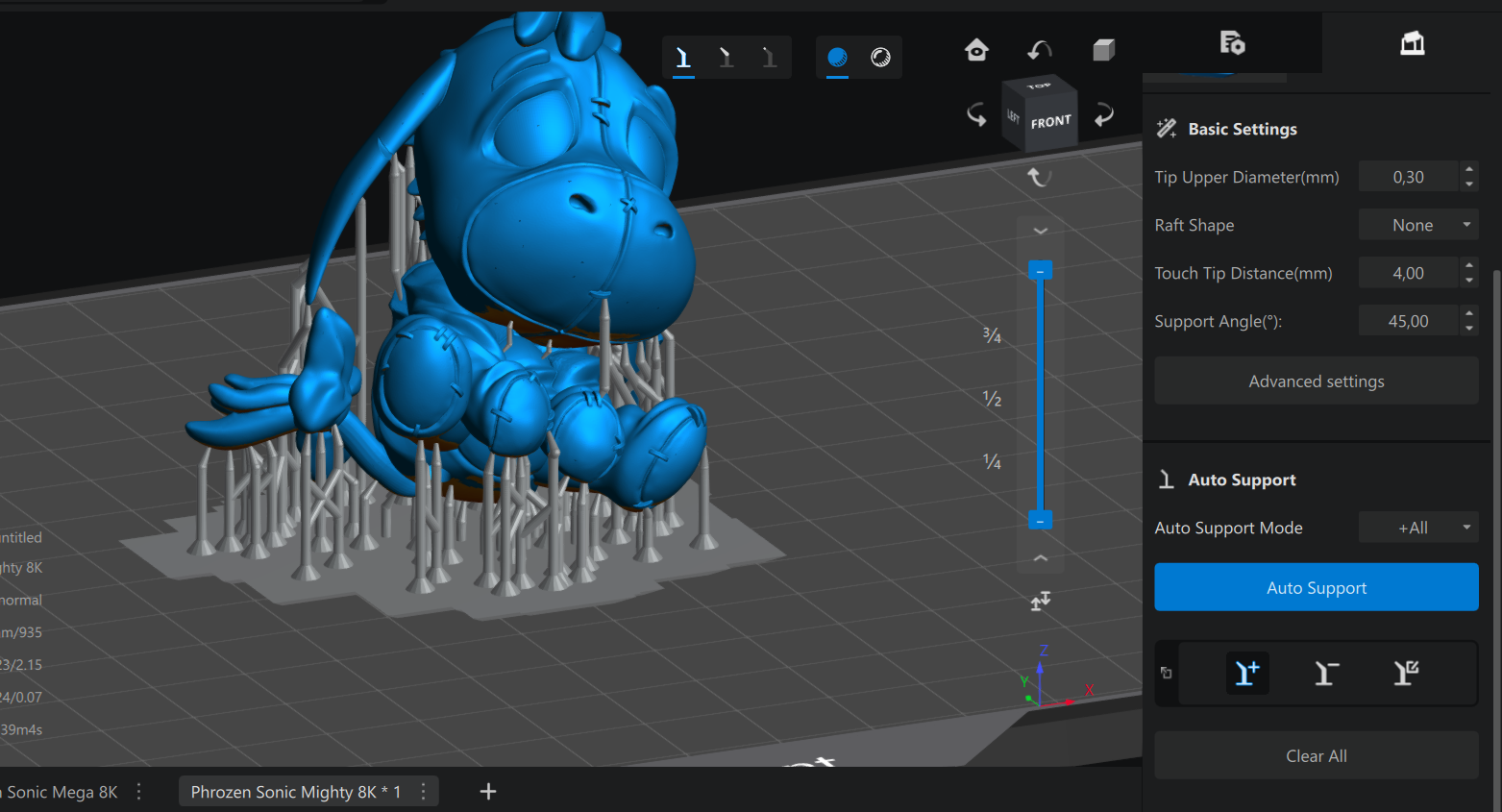Edit the Tip Upper Diameter value field

pyautogui.click(x=1409, y=177)
